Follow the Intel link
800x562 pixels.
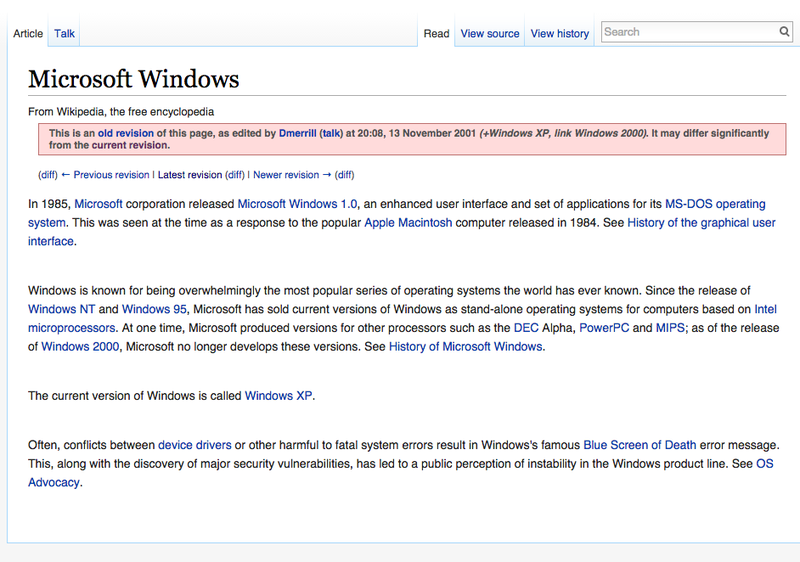tap(765, 309)
